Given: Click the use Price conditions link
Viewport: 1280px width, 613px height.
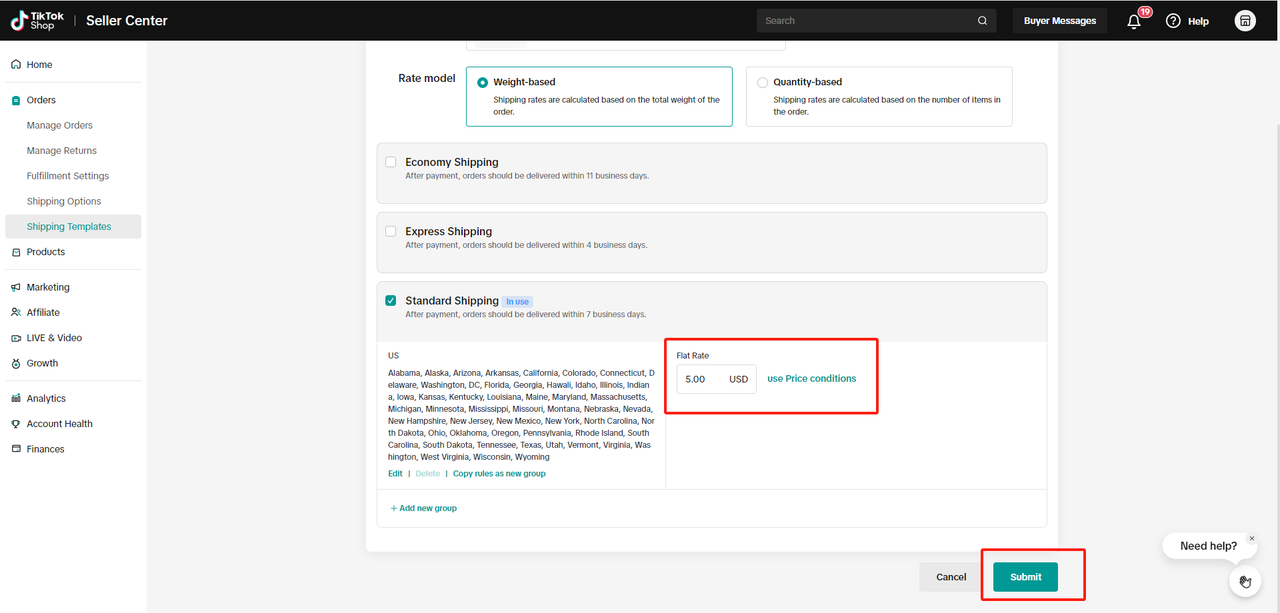Looking at the screenshot, I should (x=811, y=379).
